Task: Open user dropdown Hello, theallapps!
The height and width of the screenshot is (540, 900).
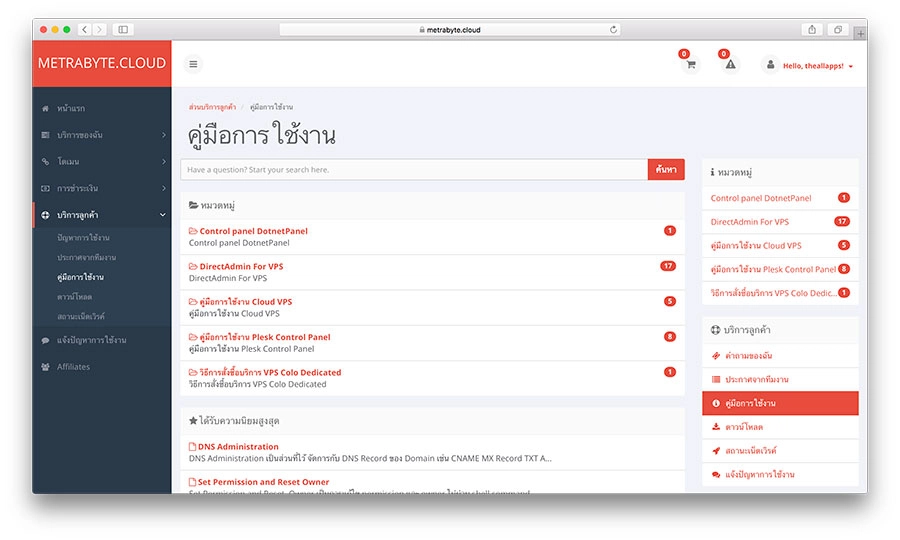Action: [x=810, y=65]
